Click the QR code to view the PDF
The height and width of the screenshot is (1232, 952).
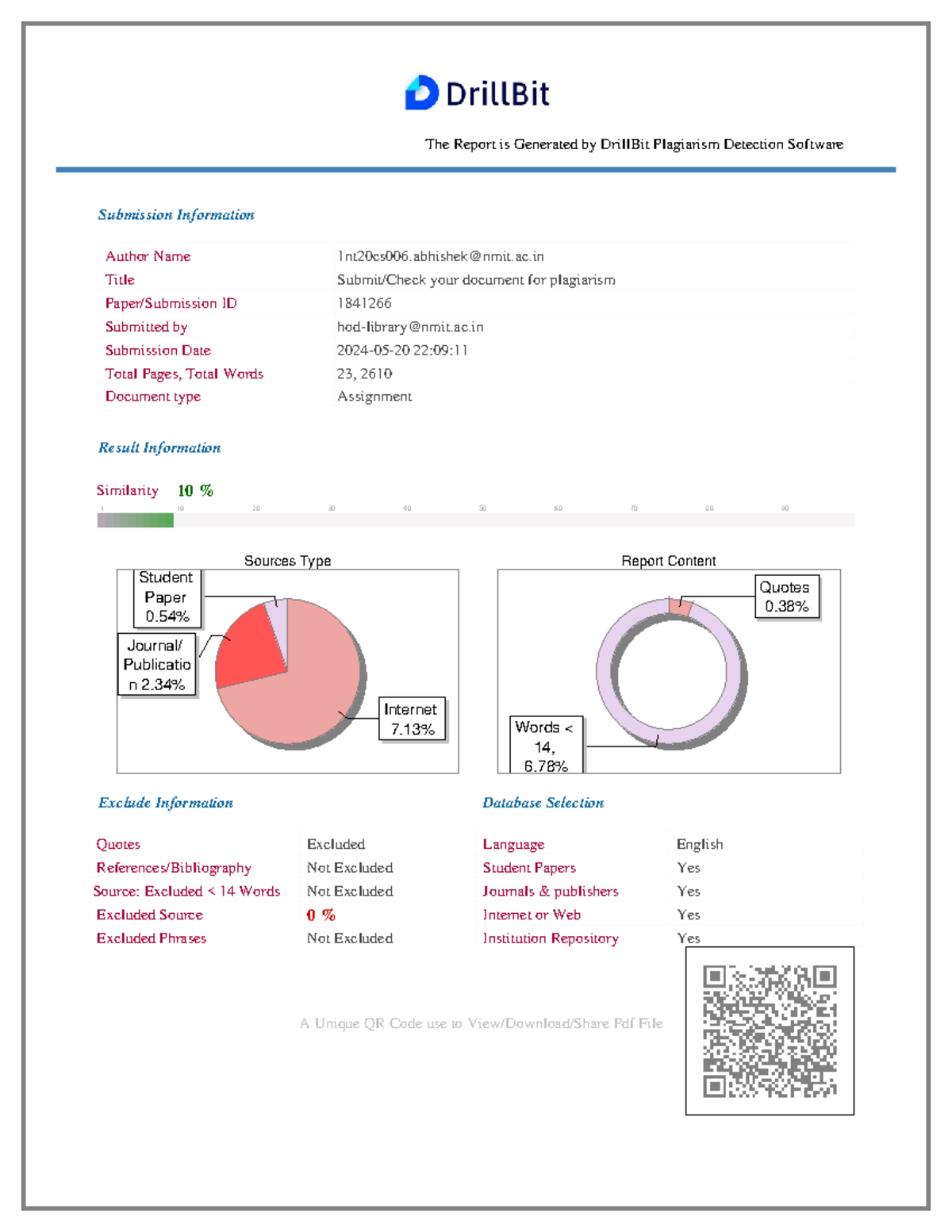click(x=770, y=1030)
